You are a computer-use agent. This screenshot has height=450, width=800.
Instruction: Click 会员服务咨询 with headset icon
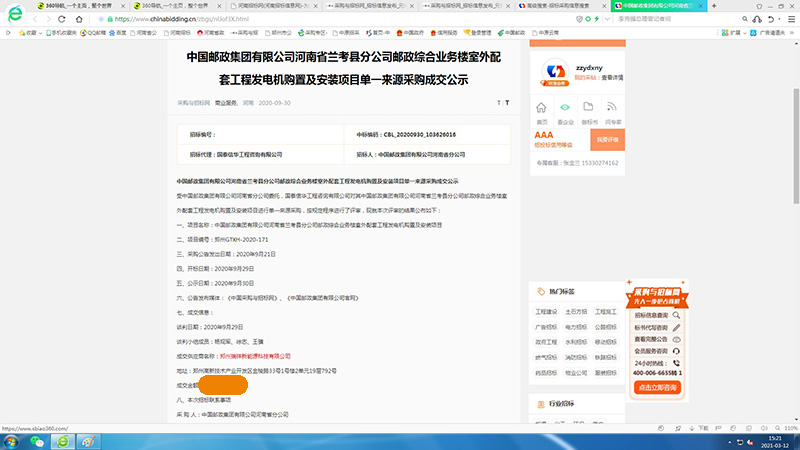pyautogui.click(x=657, y=351)
